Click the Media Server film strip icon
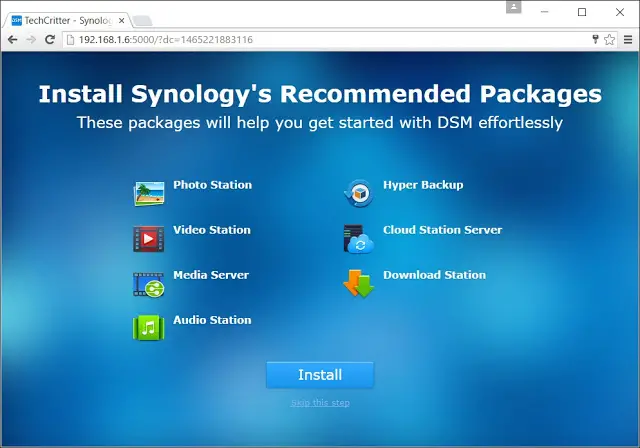Viewport: 640px width, 448px height. tap(149, 284)
